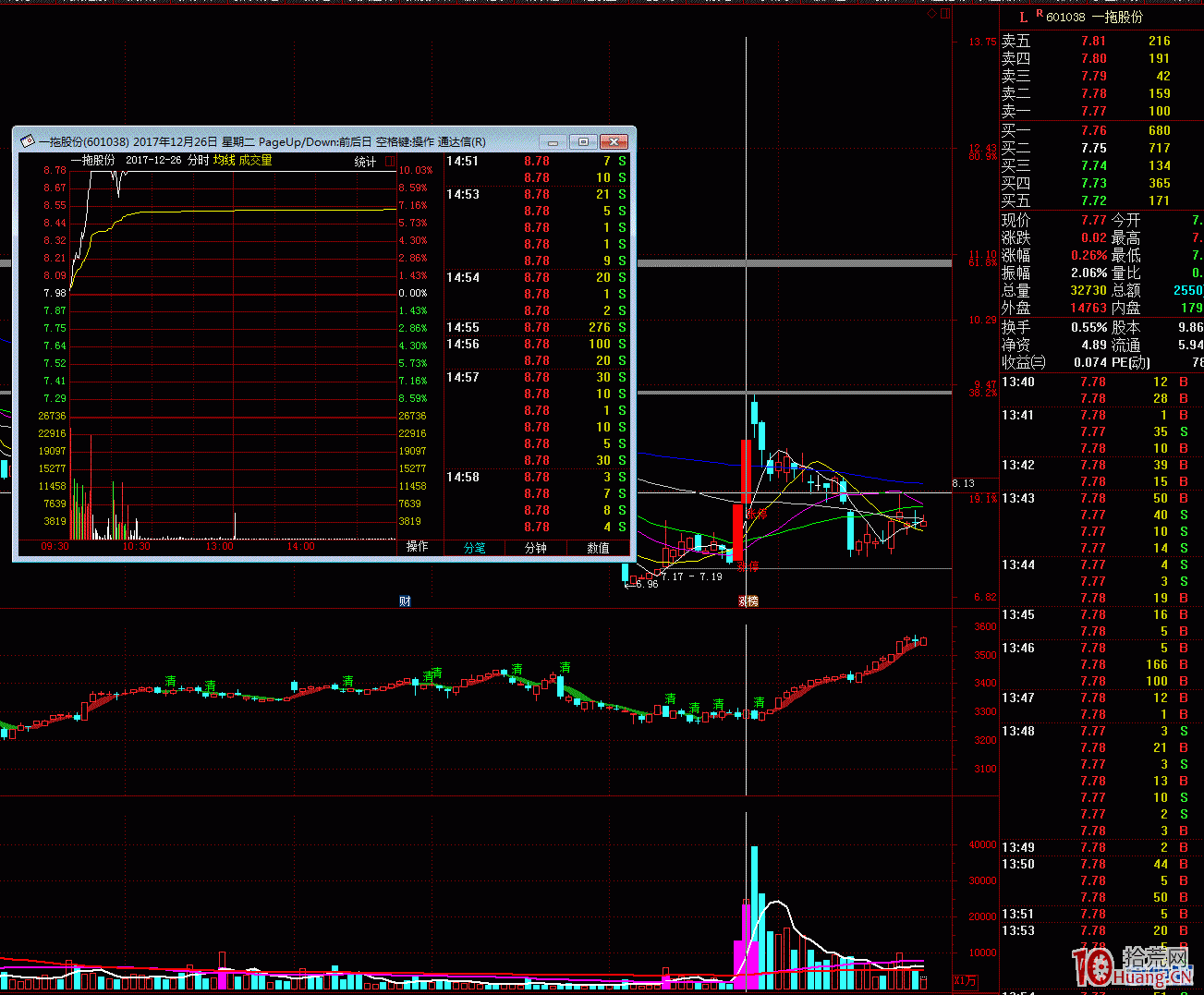Screen dimensions: 1204x995
Task: Click the 分时 label in popup header
Action: click(x=198, y=161)
